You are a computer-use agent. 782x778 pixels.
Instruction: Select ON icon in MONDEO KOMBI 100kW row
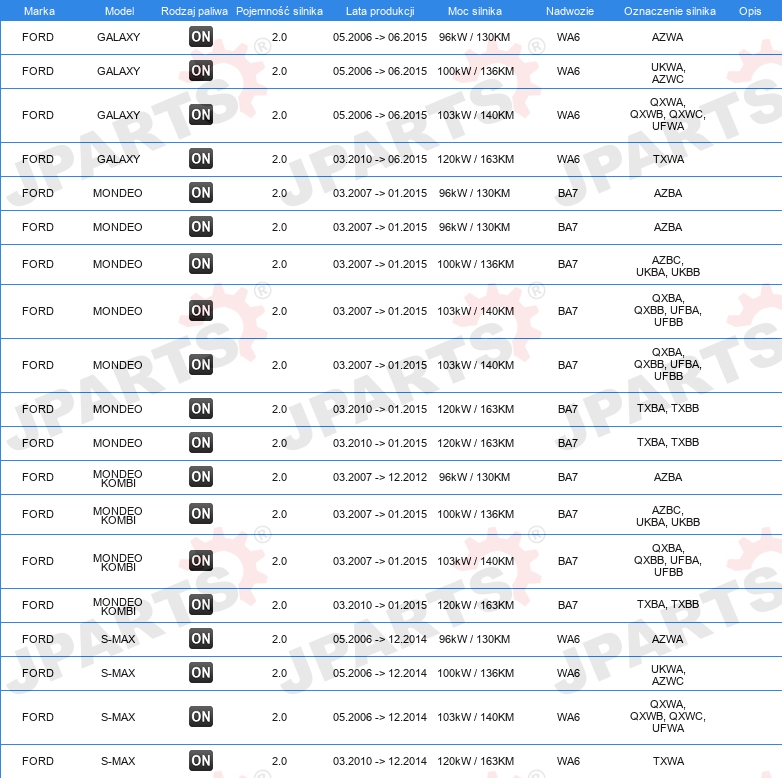pos(201,514)
